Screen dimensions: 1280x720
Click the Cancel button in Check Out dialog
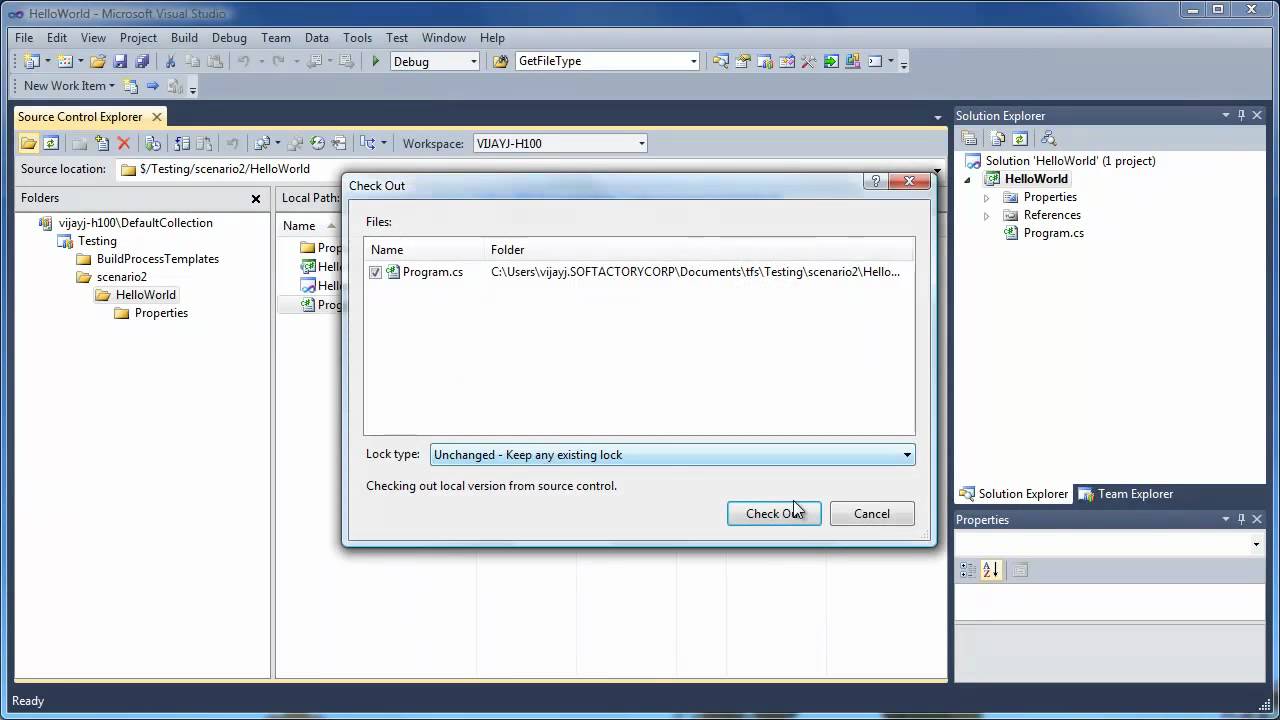pyautogui.click(x=872, y=514)
